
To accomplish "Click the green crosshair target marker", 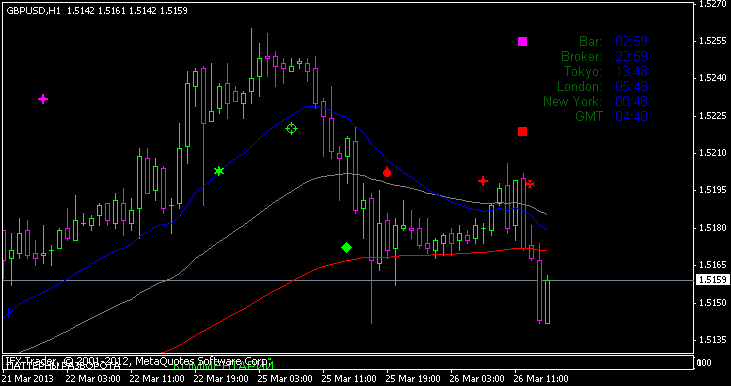I will coord(291,129).
